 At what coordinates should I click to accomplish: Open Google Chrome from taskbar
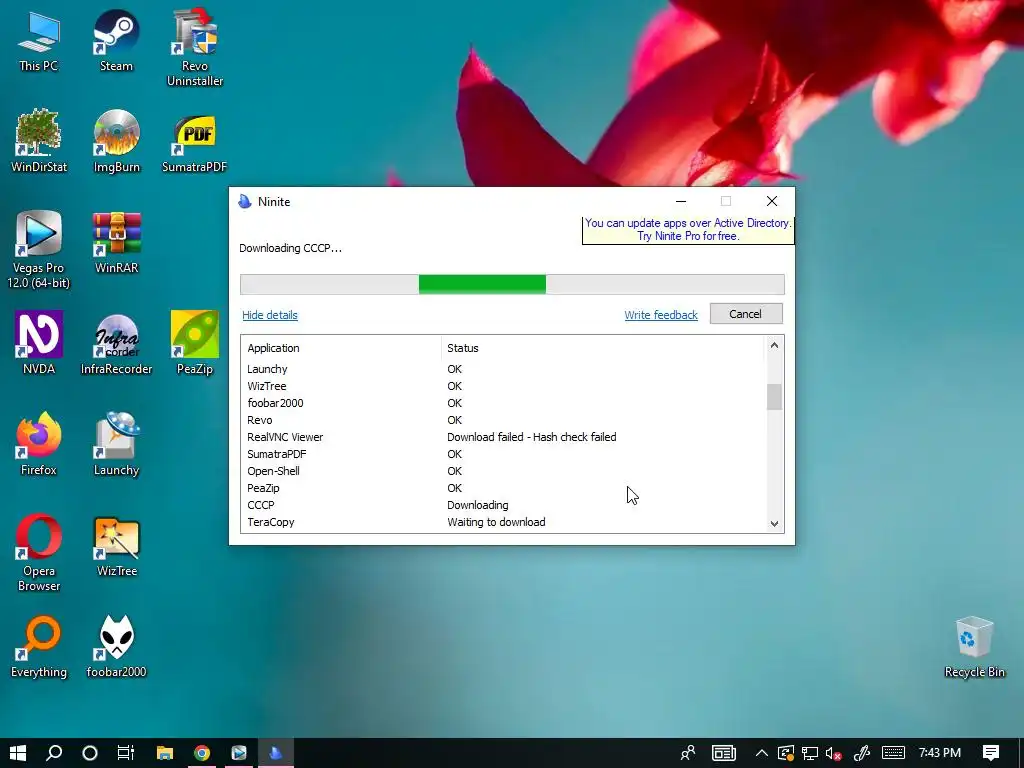(x=202, y=753)
